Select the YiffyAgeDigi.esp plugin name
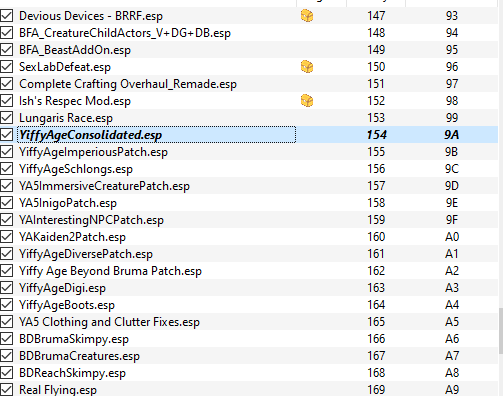This screenshot has width=503, height=396. [62, 288]
